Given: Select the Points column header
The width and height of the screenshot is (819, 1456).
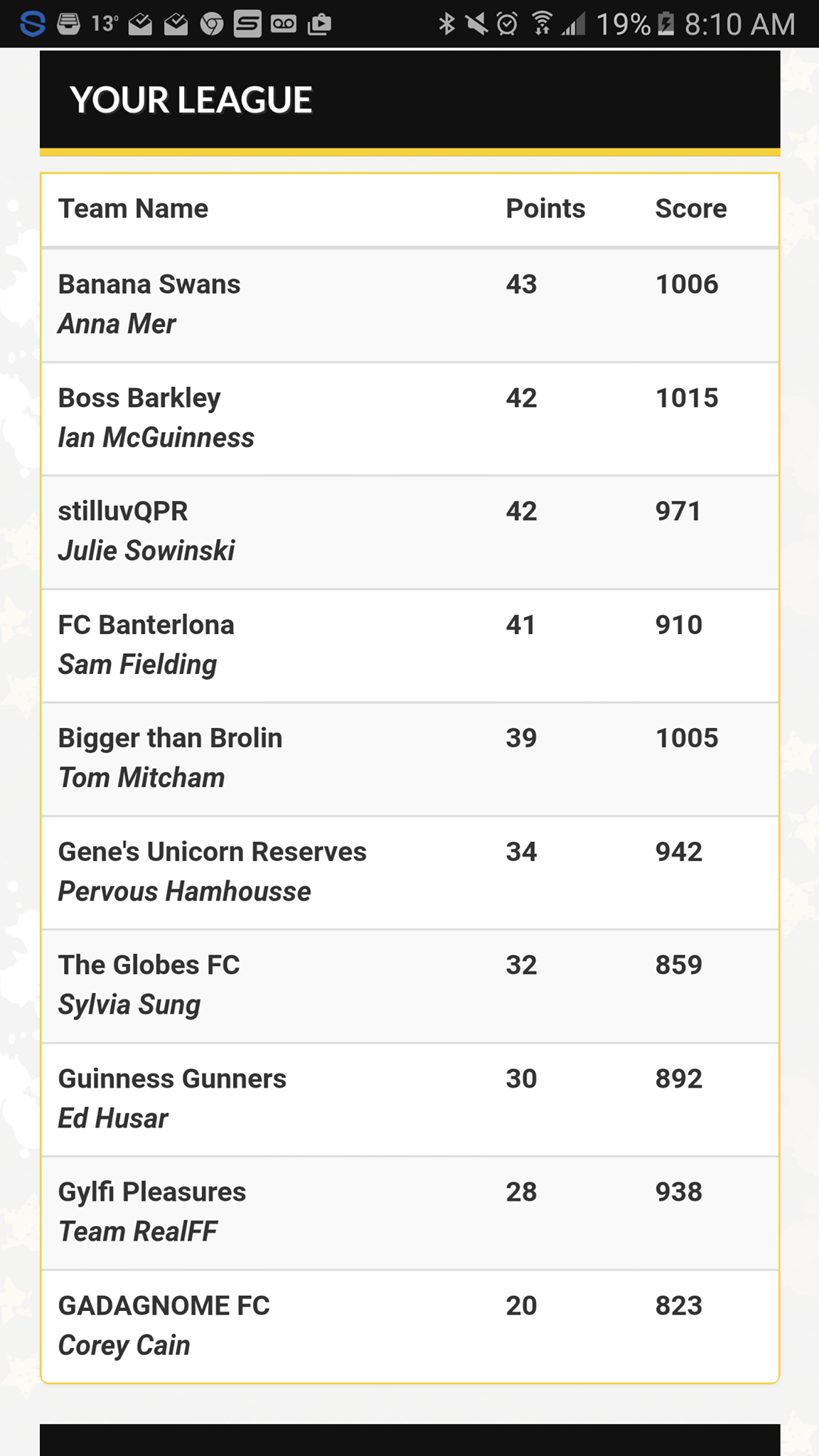Looking at the screenshot, I should [x=545, y=208].
